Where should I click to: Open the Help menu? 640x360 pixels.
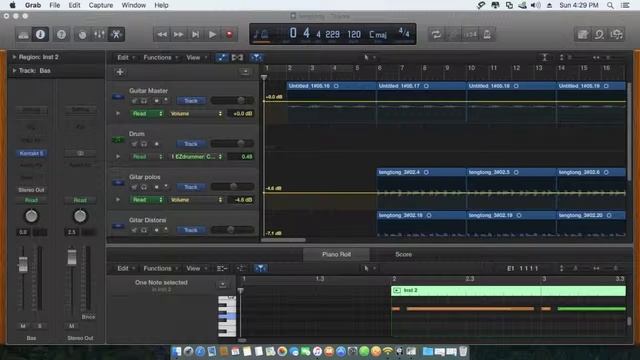(x=161, y=5)
